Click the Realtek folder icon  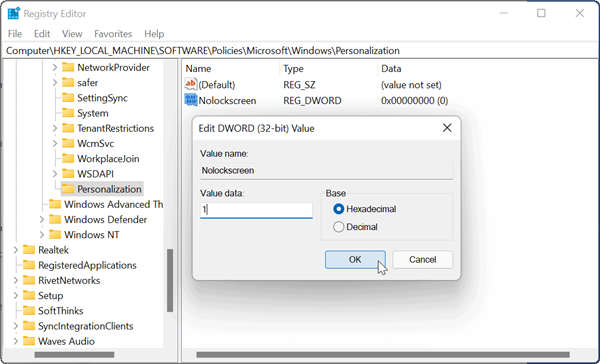(29, 250)
